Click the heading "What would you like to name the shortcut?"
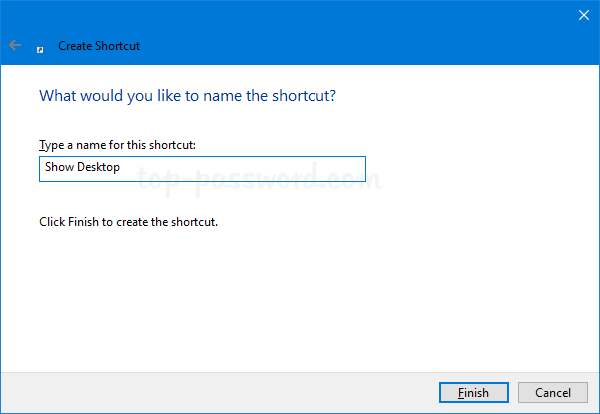 point(186,97)
